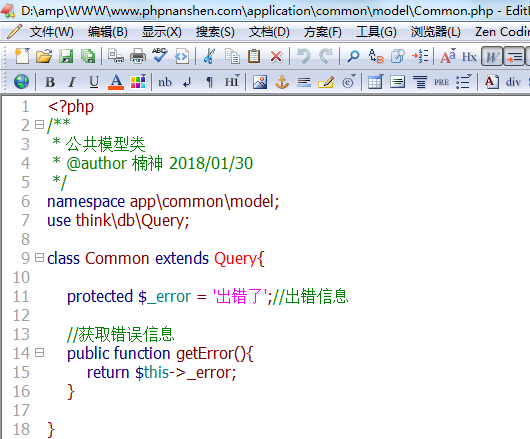Open print preview from the toolbar
This screenshot has height=439, width=530.
(116, 56)
